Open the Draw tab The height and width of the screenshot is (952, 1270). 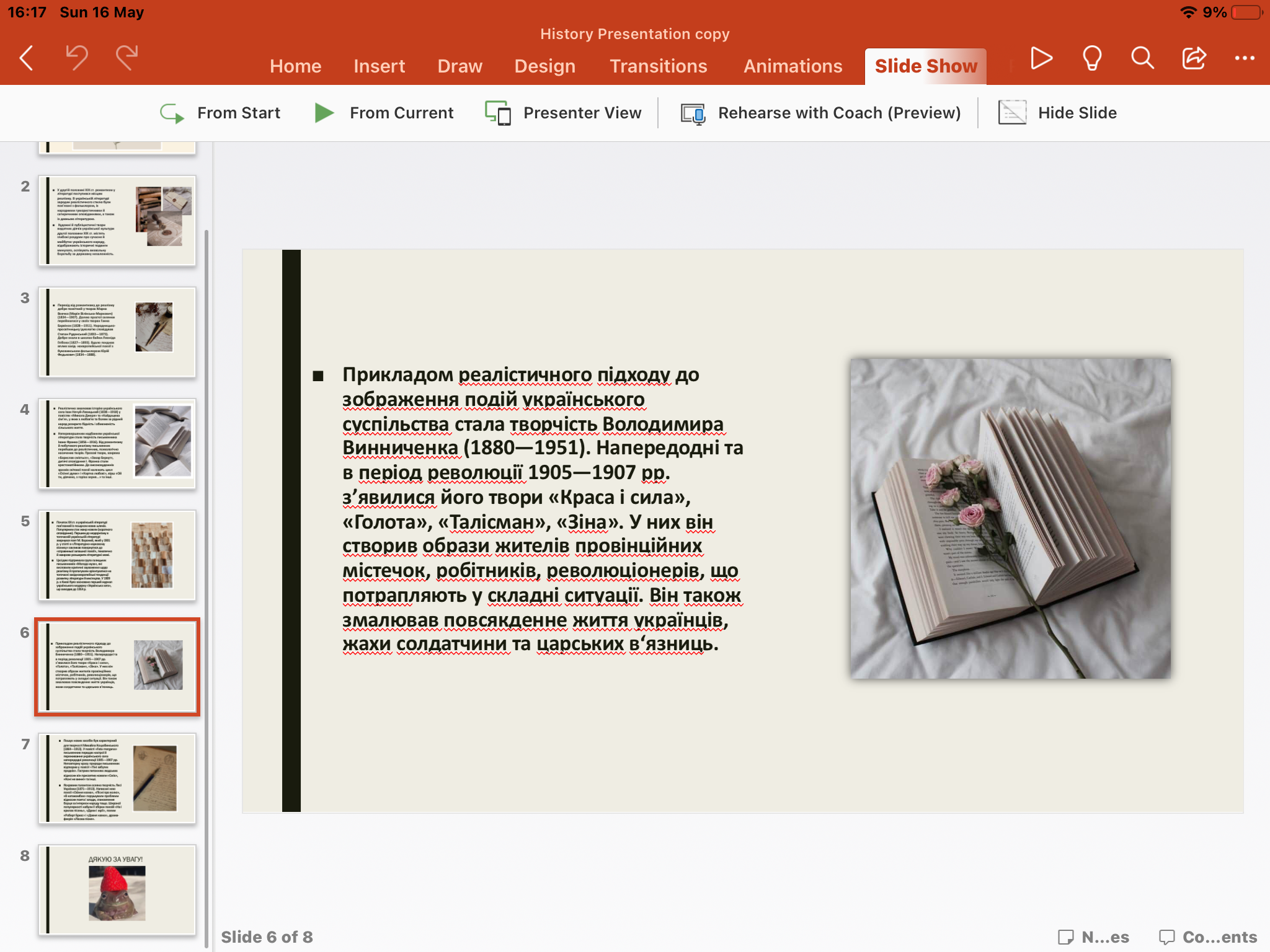point(460,66)
